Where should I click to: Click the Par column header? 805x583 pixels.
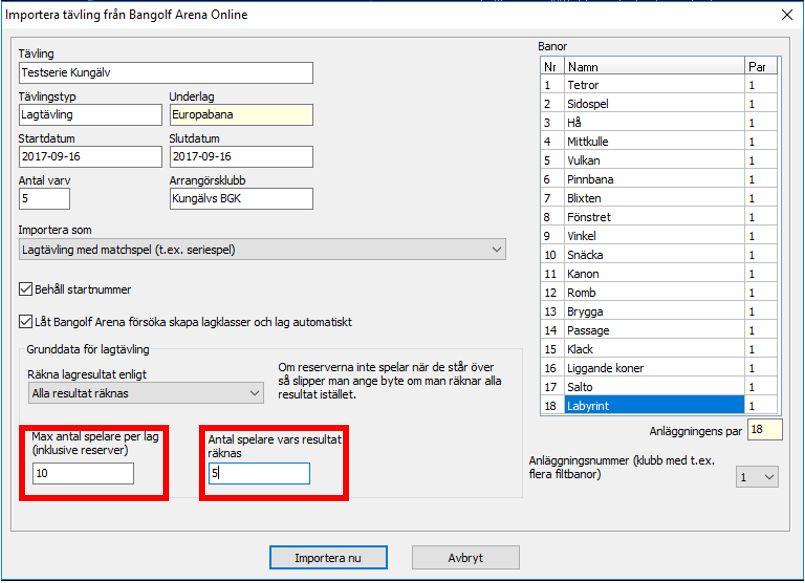coord(761,67)
